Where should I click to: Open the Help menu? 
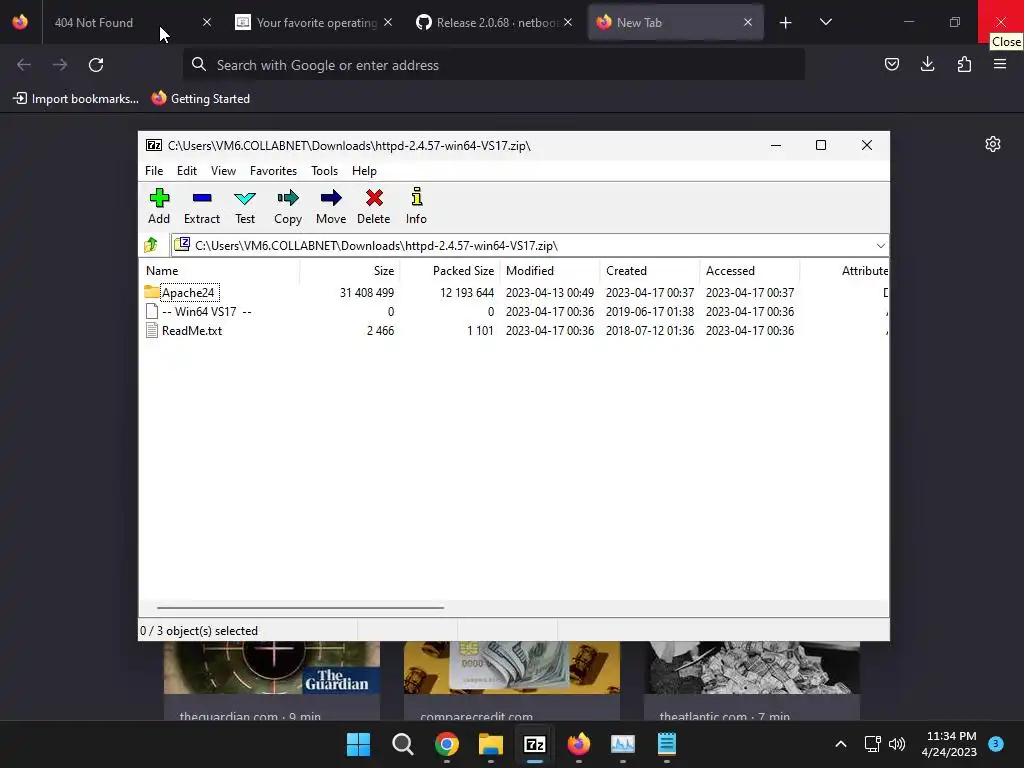(x=364, y=170)
